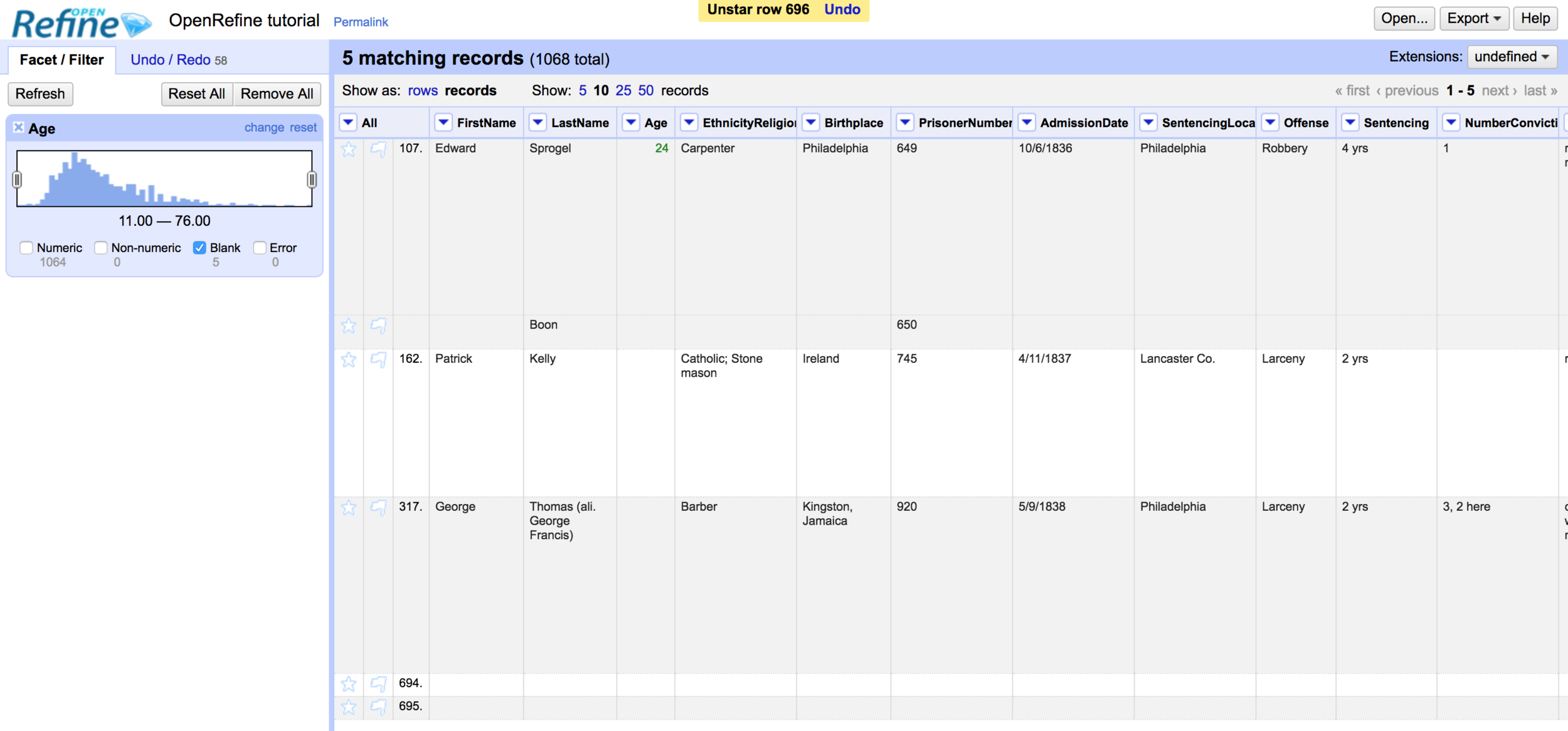Viewport: 1568px width, 731px height.
Task: Open the LastName column dropdown menu
Action: (x=538, y=122)
